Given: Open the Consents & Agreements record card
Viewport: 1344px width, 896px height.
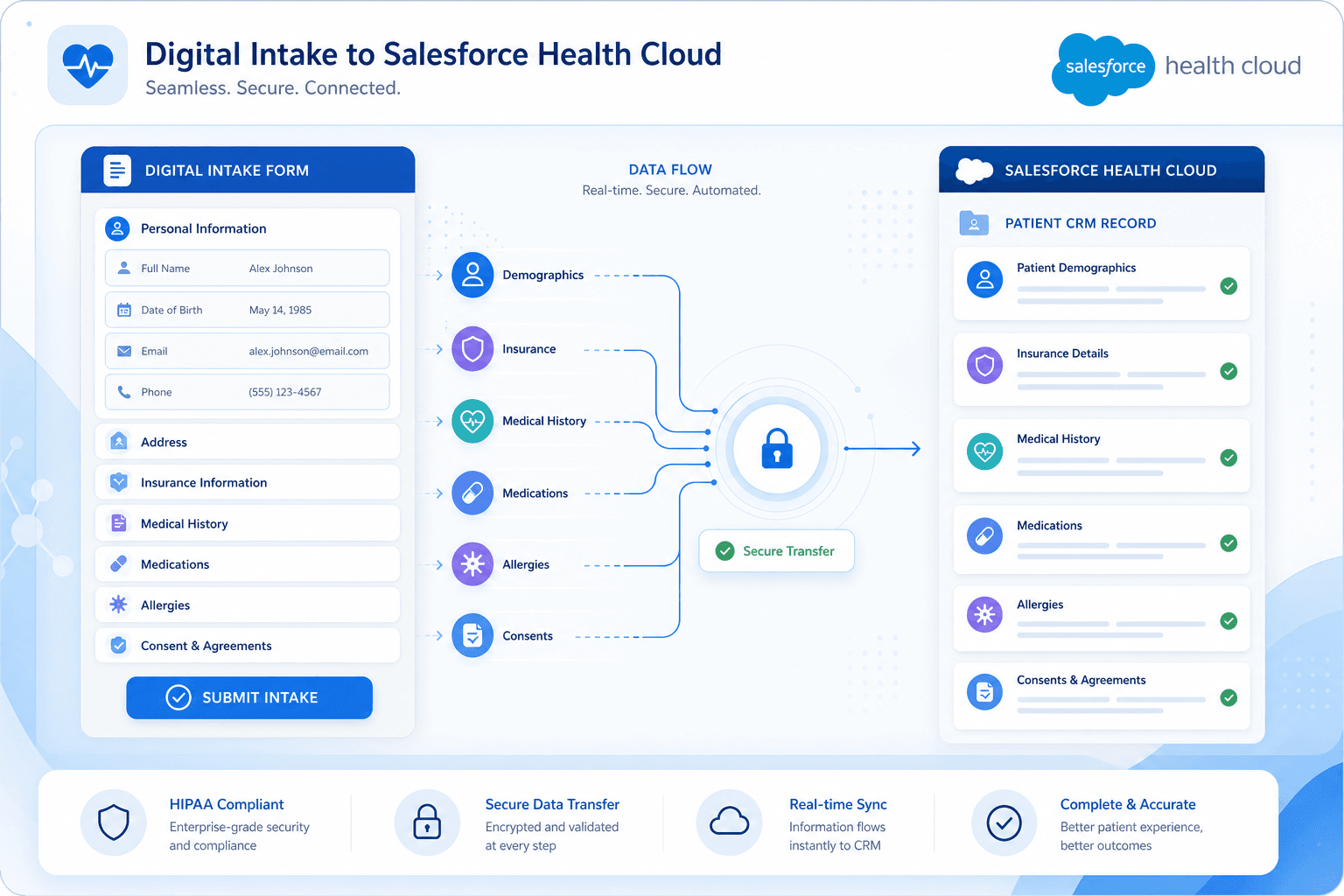Looking at the screenshot, I should coord(1102,696).
